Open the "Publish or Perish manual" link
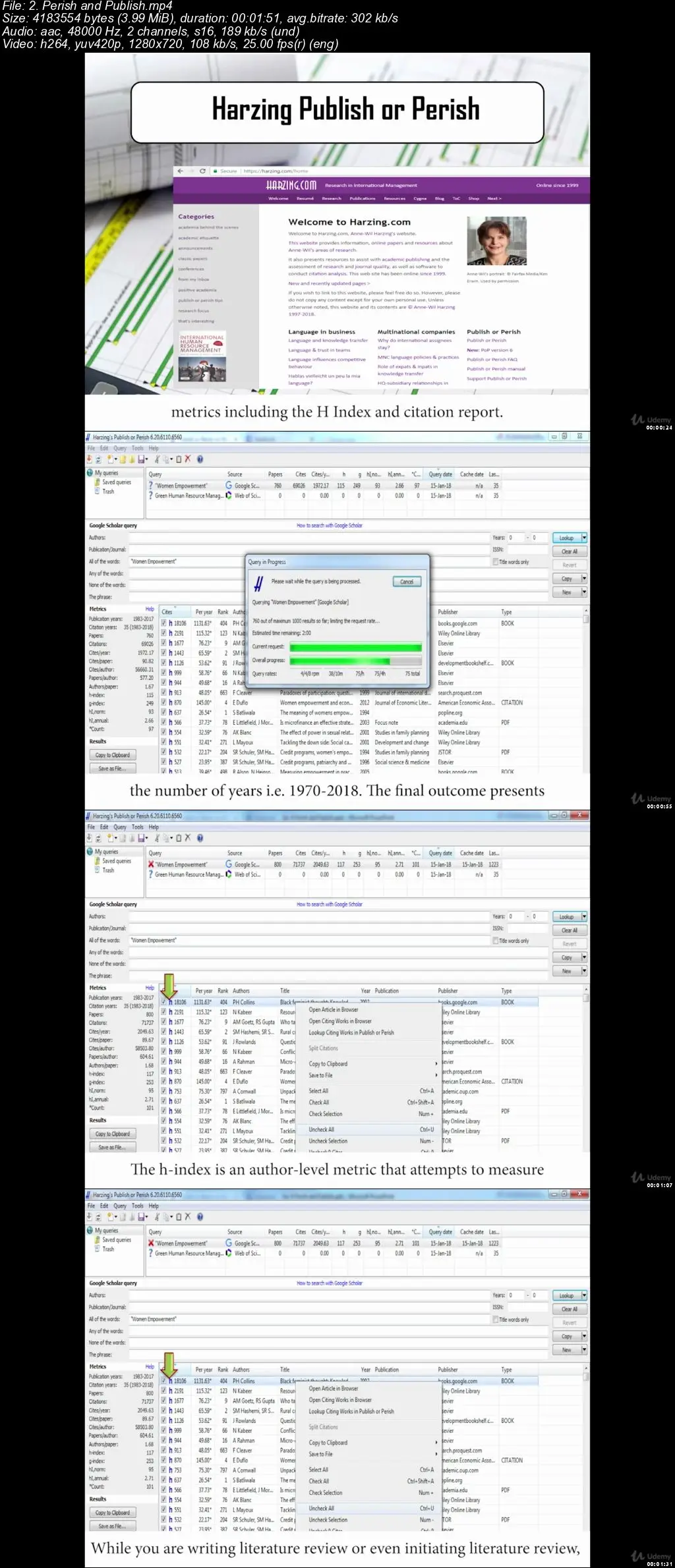 pyautogui.click(x=496, y=369)
